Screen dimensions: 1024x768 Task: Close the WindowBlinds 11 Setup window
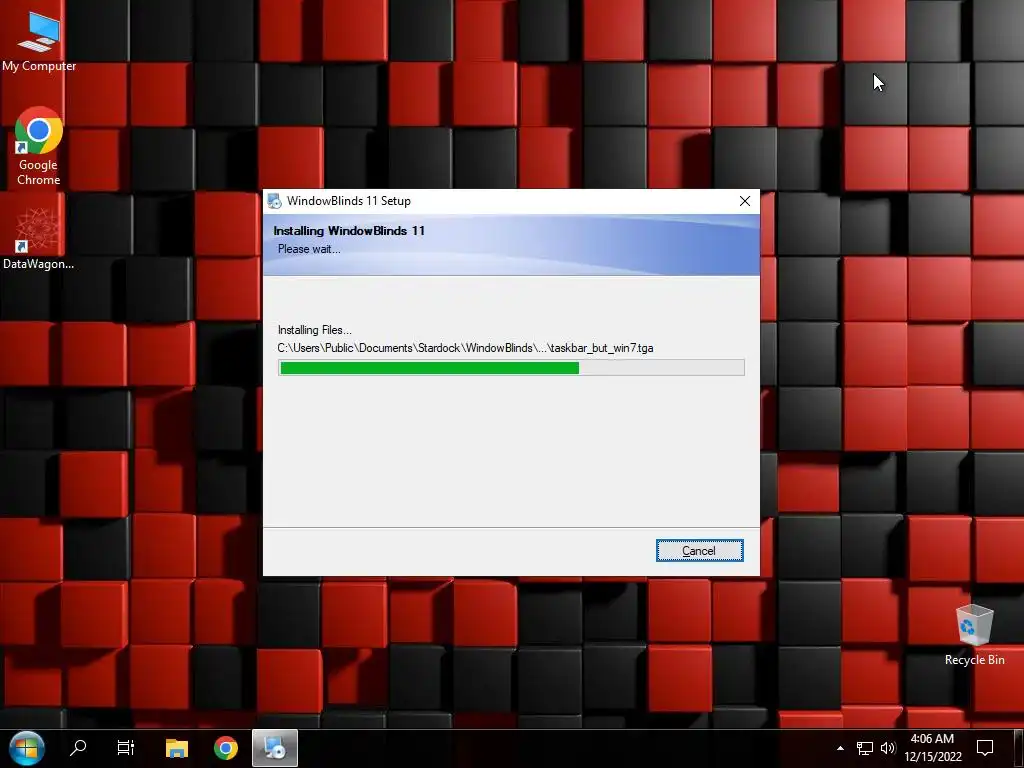tap(744, 201)
